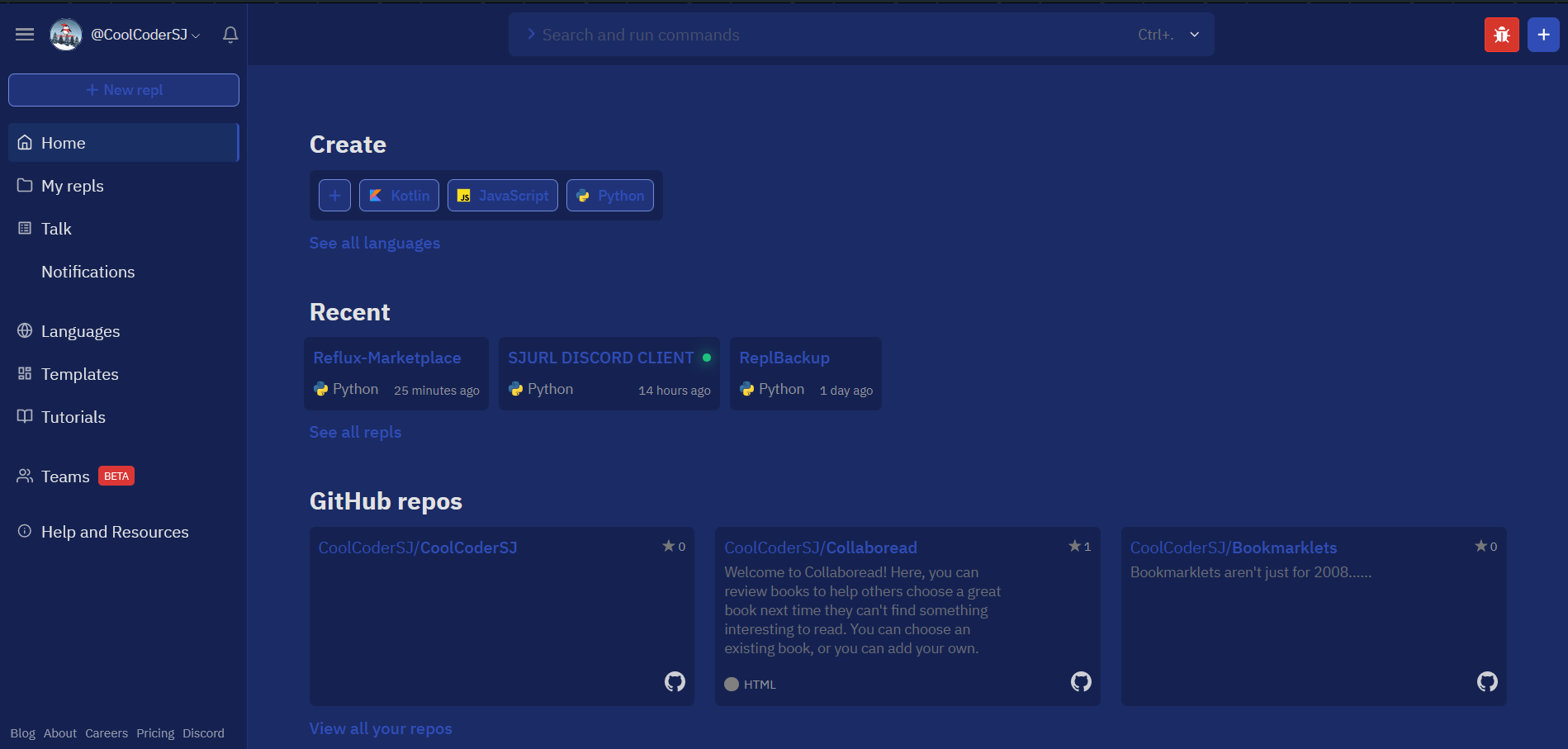Viewport: 1568px width, 749px height.
Task: Click the Home house icon
Action: [25, 142]
